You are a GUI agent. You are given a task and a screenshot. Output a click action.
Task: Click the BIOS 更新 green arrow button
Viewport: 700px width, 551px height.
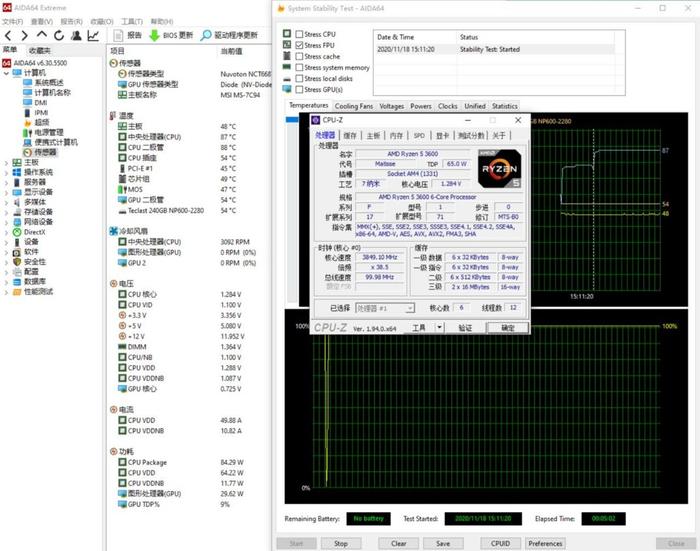(x=171, y=35)
